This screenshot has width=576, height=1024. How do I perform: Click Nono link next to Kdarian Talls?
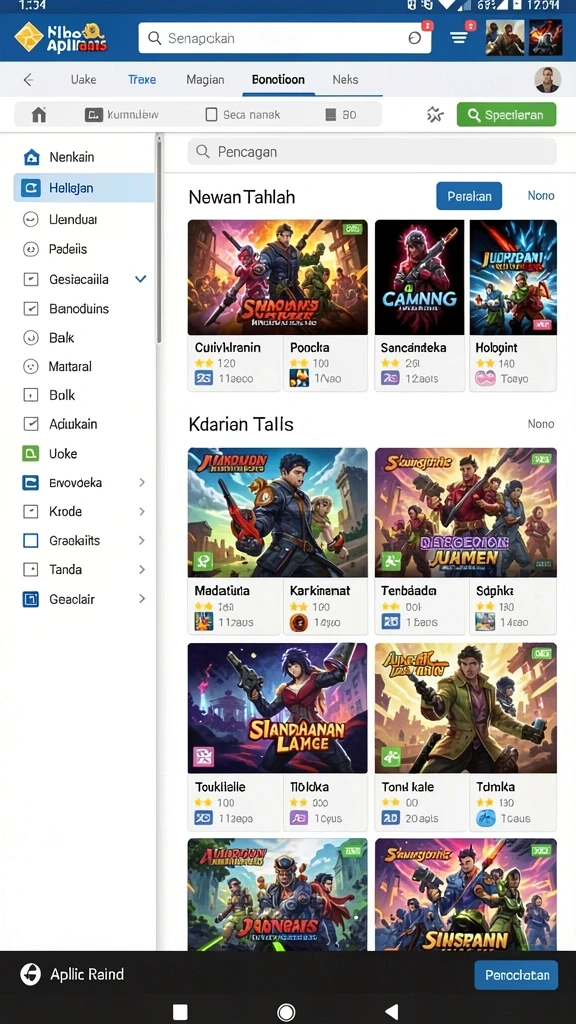pyautogui.click(x=541, y=424)
